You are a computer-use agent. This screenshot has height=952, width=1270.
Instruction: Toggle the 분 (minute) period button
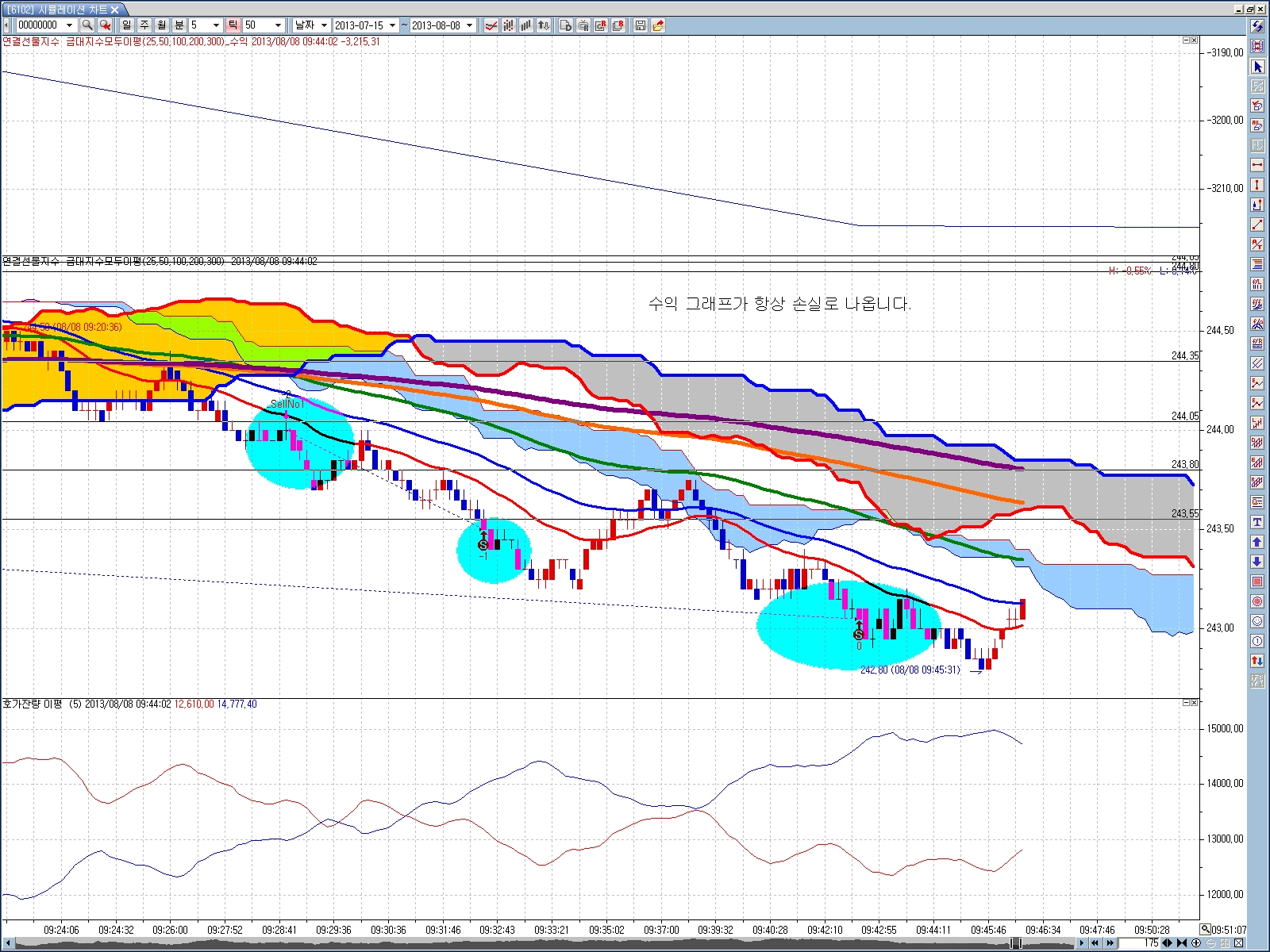[179, 25]
